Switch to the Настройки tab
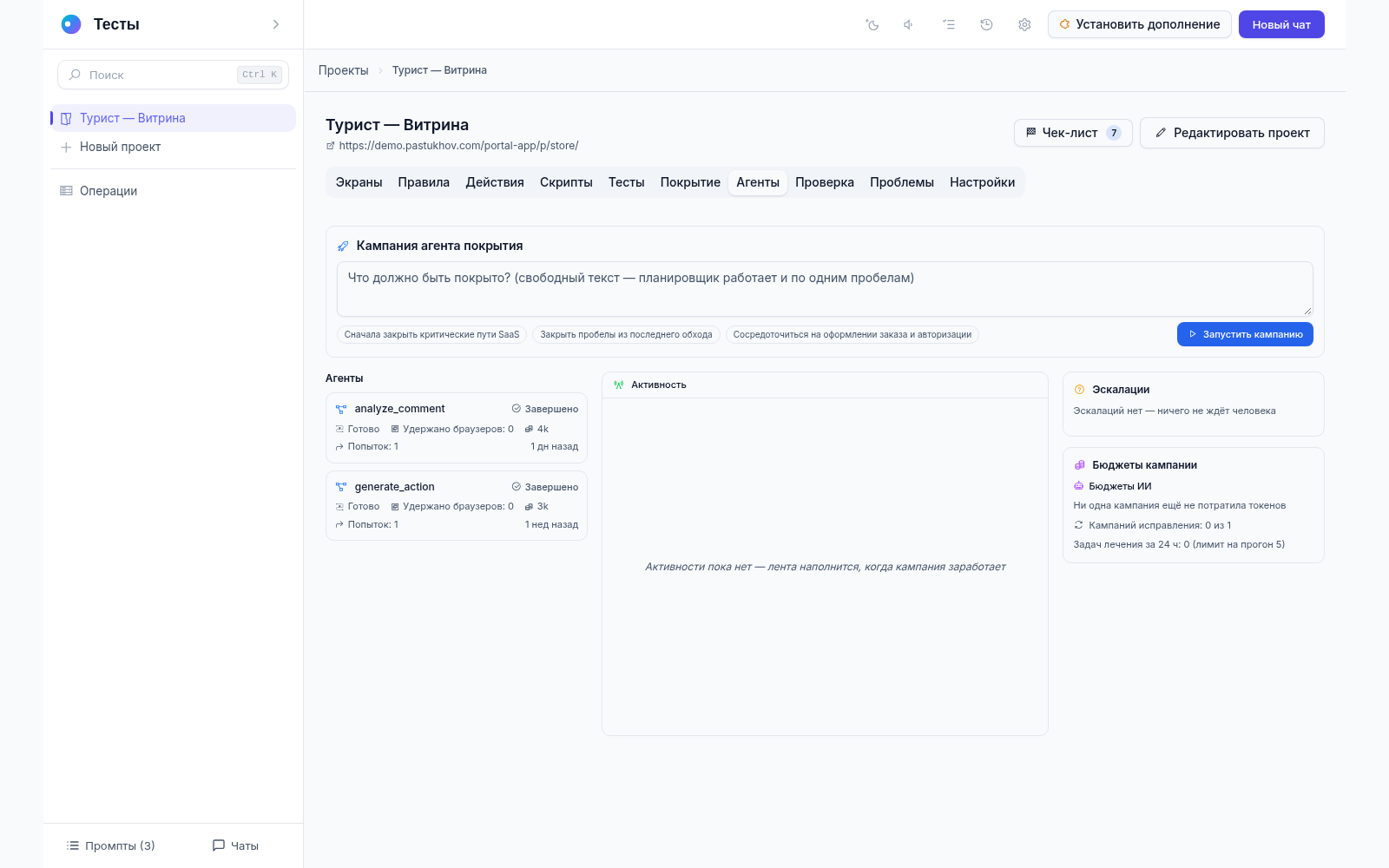The image size is (1389, 868). (982, 182)
